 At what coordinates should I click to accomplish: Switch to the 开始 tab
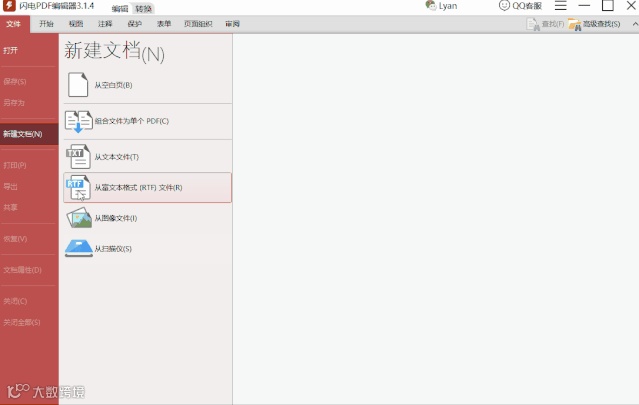(46, 24)
